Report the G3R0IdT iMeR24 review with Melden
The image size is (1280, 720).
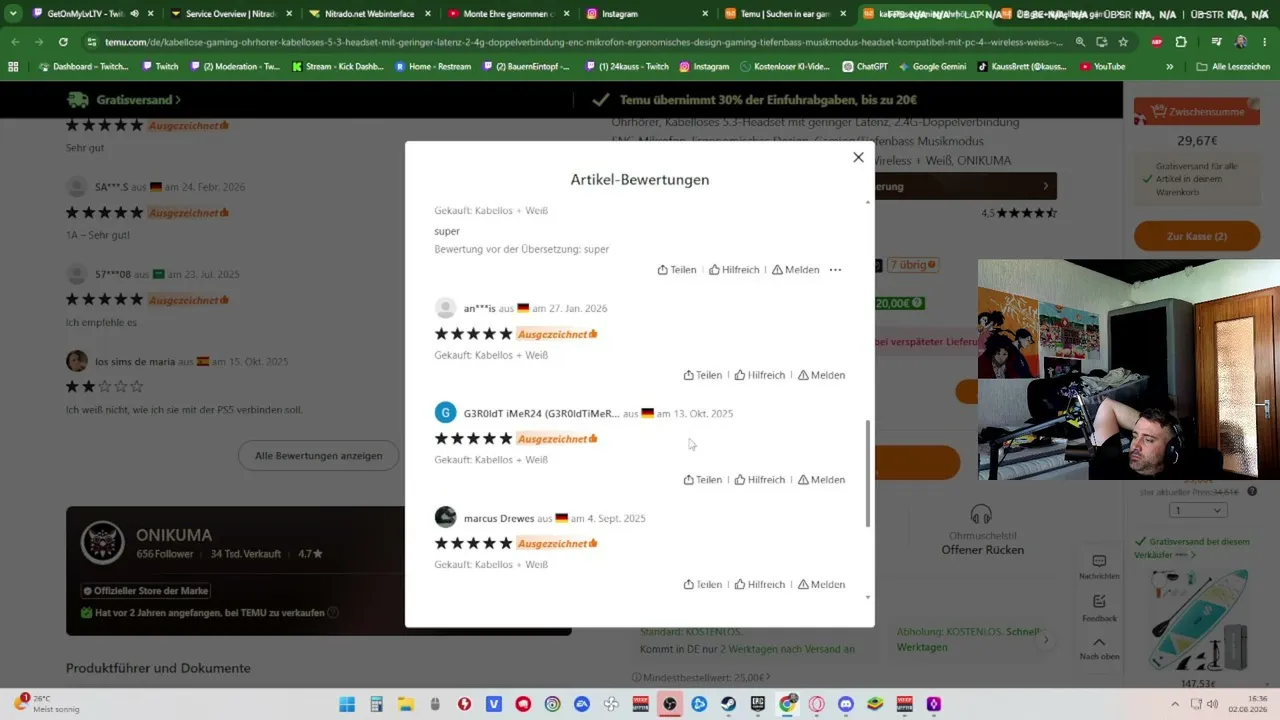pyautogui.click(x=822, y=480)
